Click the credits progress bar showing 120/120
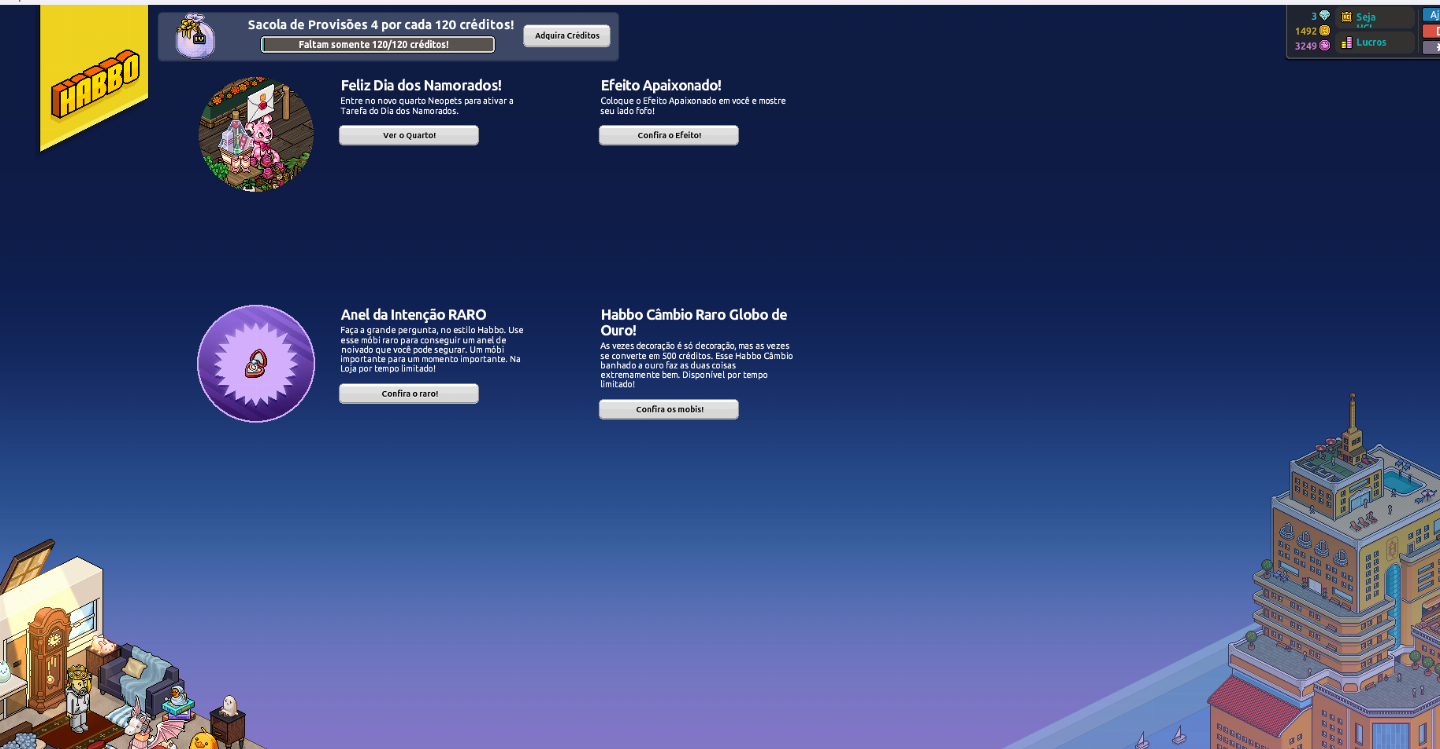Image resolution: width=1440 pixels, height=749 pixels. click(x=378, y=45)
